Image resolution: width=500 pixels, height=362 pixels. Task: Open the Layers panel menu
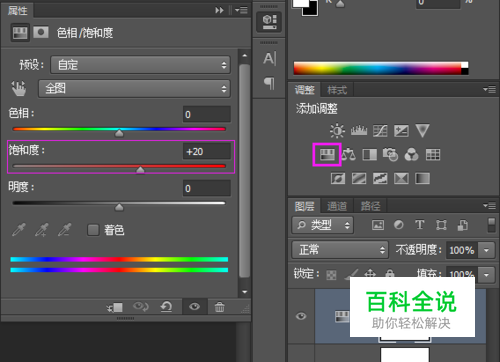489,206
